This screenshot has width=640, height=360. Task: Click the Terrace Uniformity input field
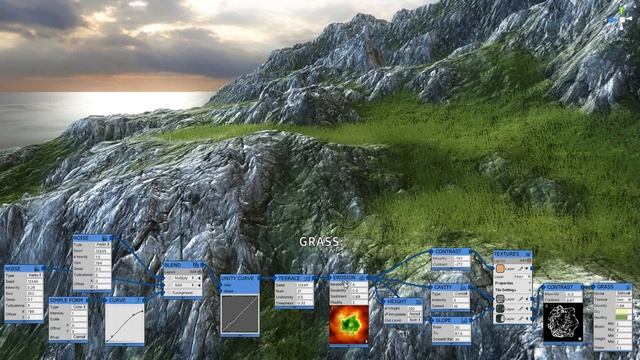tap(305, 297)
